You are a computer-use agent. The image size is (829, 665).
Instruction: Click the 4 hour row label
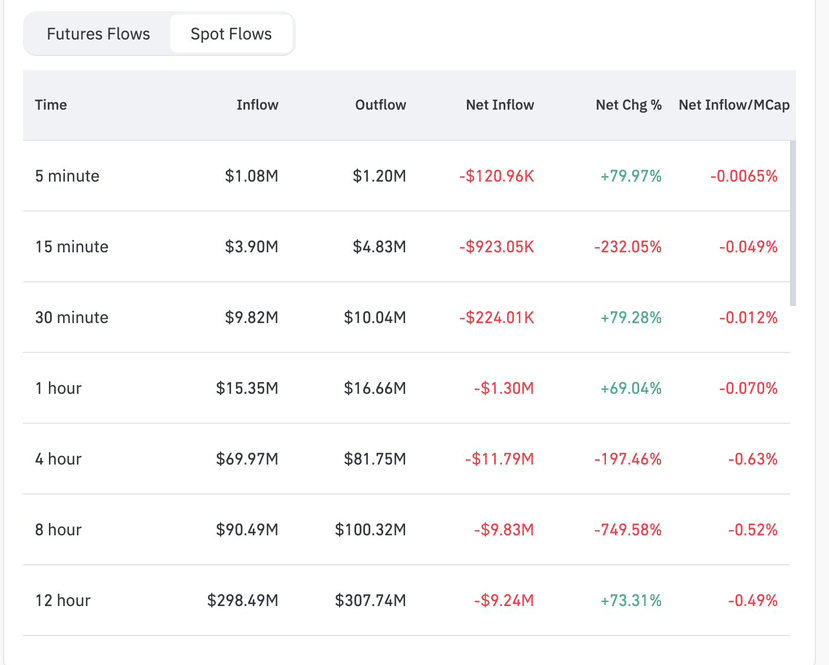tap(58, 459)
